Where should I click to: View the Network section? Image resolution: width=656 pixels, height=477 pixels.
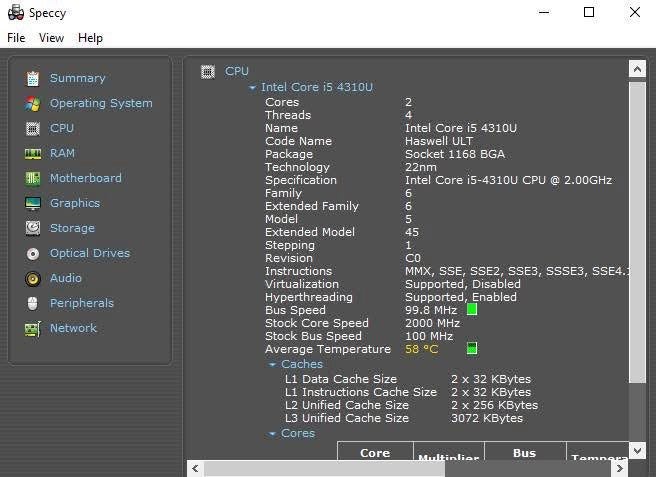pos(74,328)
